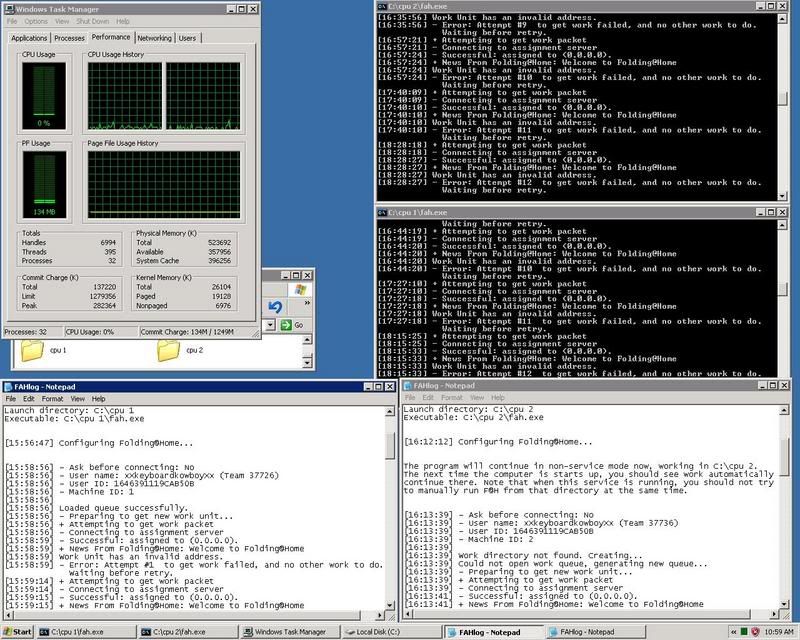The width and height of the screenshot is (800, 640).
Task: Click scroll-up arrow in cpu 2 console
Action: point(782,19)
